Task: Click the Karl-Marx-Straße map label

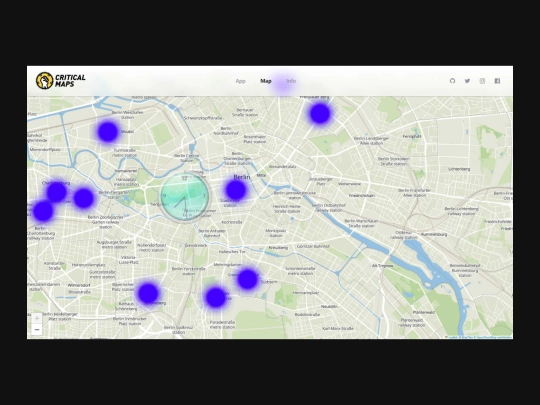Action: pos(338,329)
